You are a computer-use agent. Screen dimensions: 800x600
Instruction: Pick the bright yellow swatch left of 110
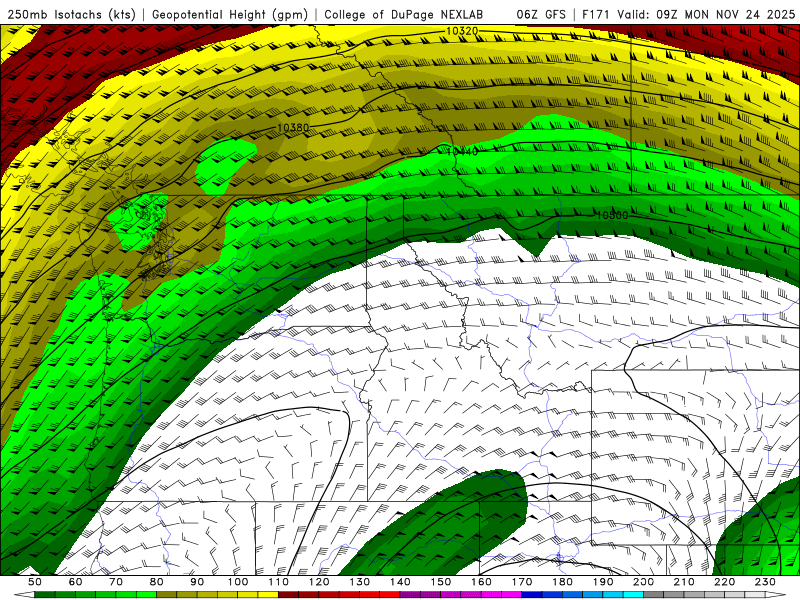tap(268, 595)
